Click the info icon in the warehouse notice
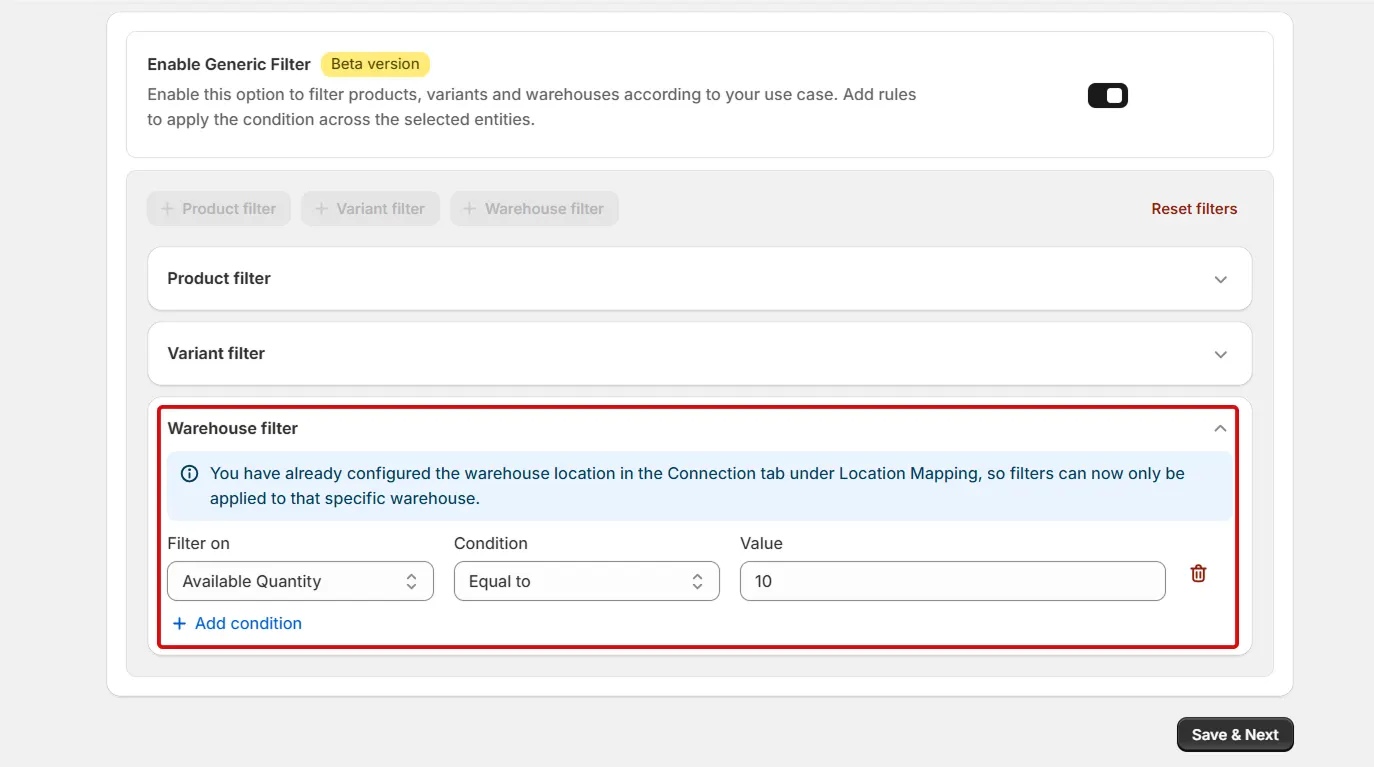The height and width of the screenshot is (767, 1374). coord(189,474)
